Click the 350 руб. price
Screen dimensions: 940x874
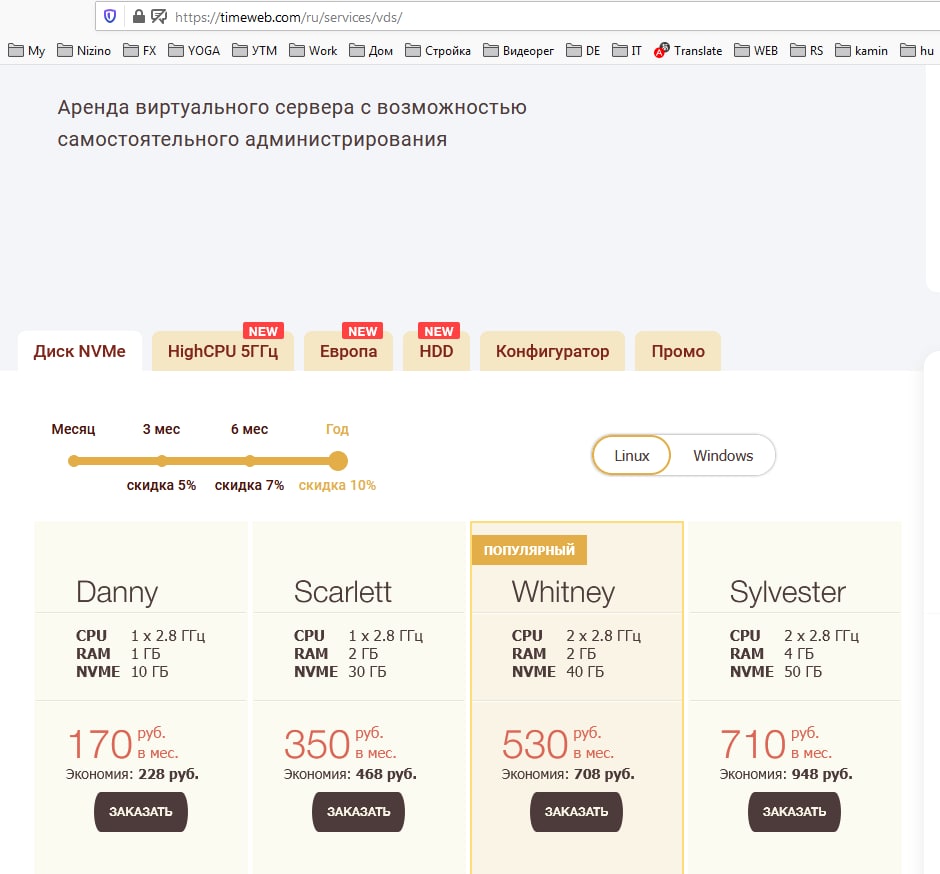(340, 743)
